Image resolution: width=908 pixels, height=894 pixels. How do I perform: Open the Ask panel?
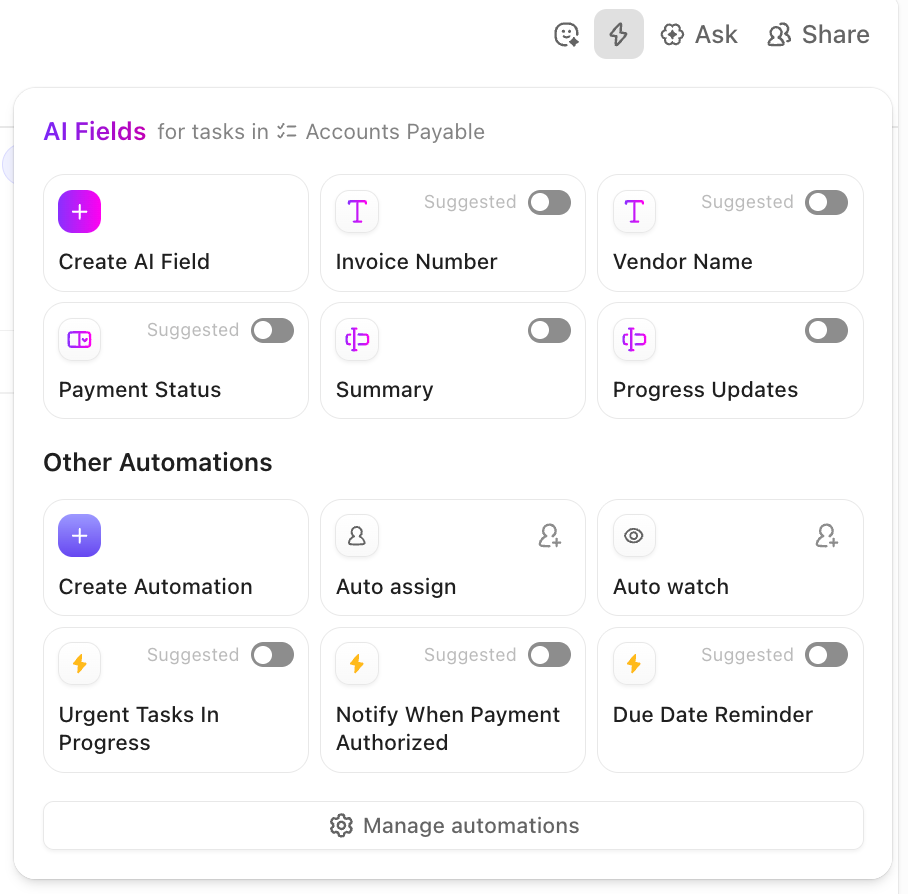tap(699, 34)
